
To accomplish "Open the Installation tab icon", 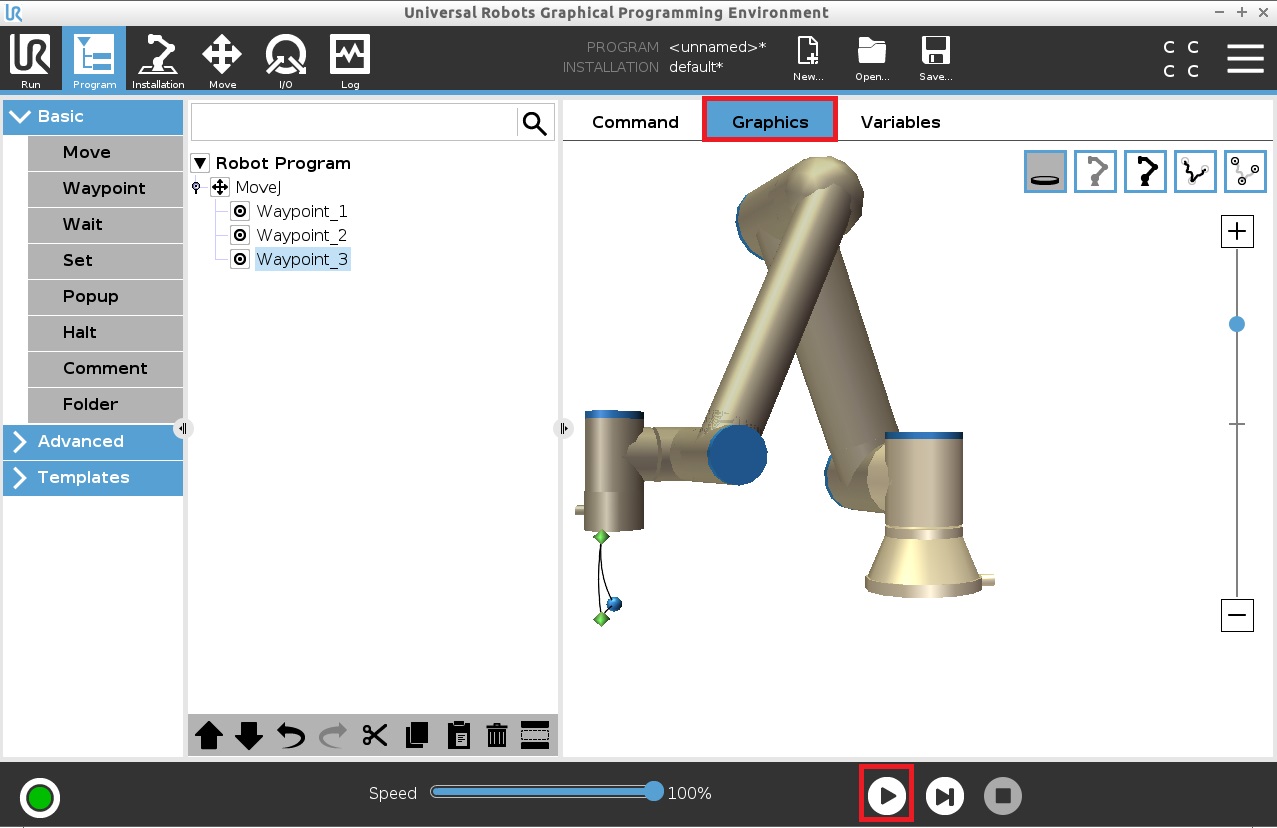I will pos(158,60).
